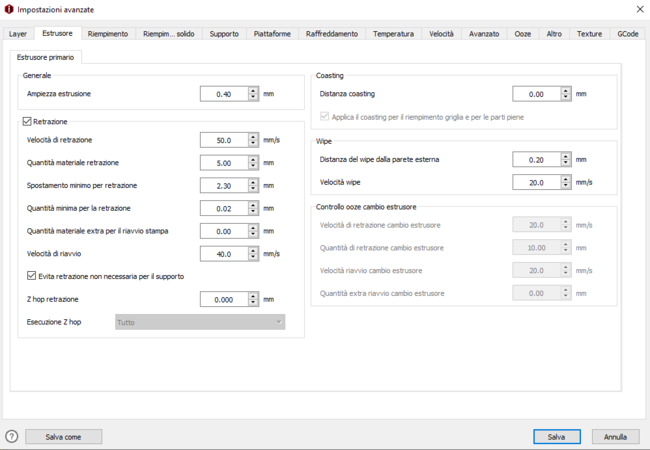The image size is (650, 450).
Task: Open the Esecuzione Z hop dropdown
Action: tap(200, 322)
